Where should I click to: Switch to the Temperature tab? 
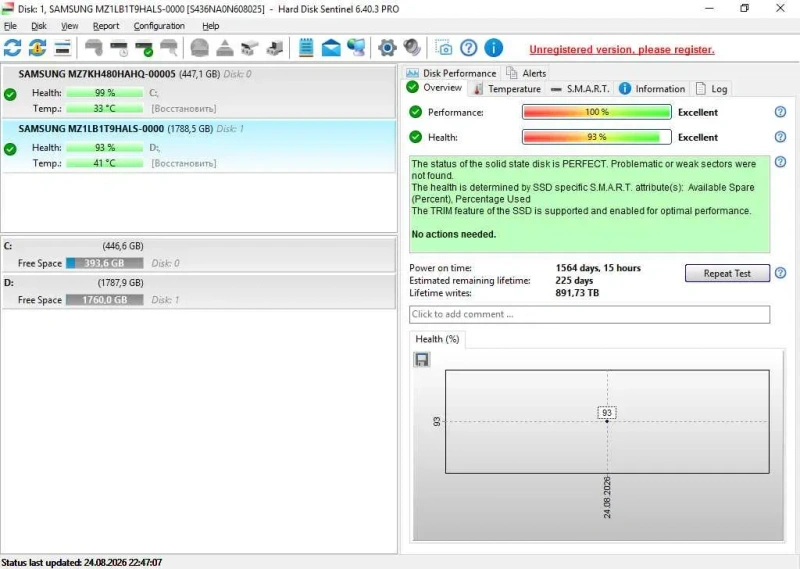pyautogui.click(x=507, y=89)
